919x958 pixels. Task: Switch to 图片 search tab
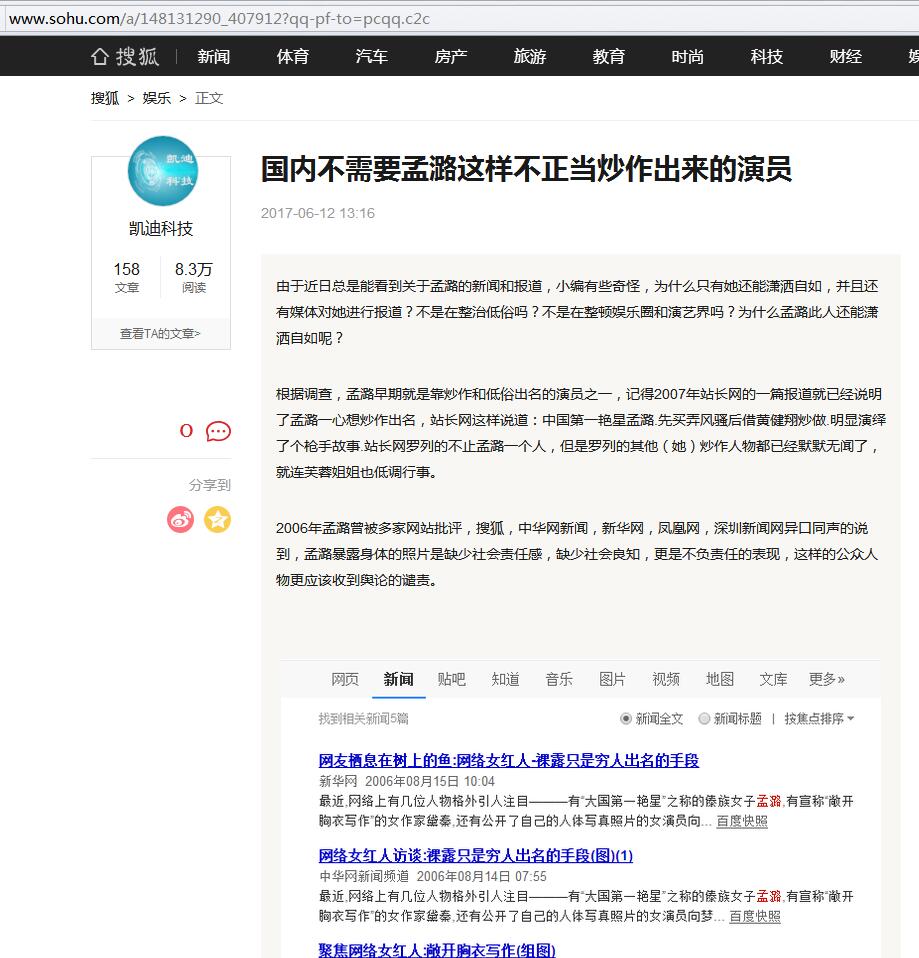[612, 679]
